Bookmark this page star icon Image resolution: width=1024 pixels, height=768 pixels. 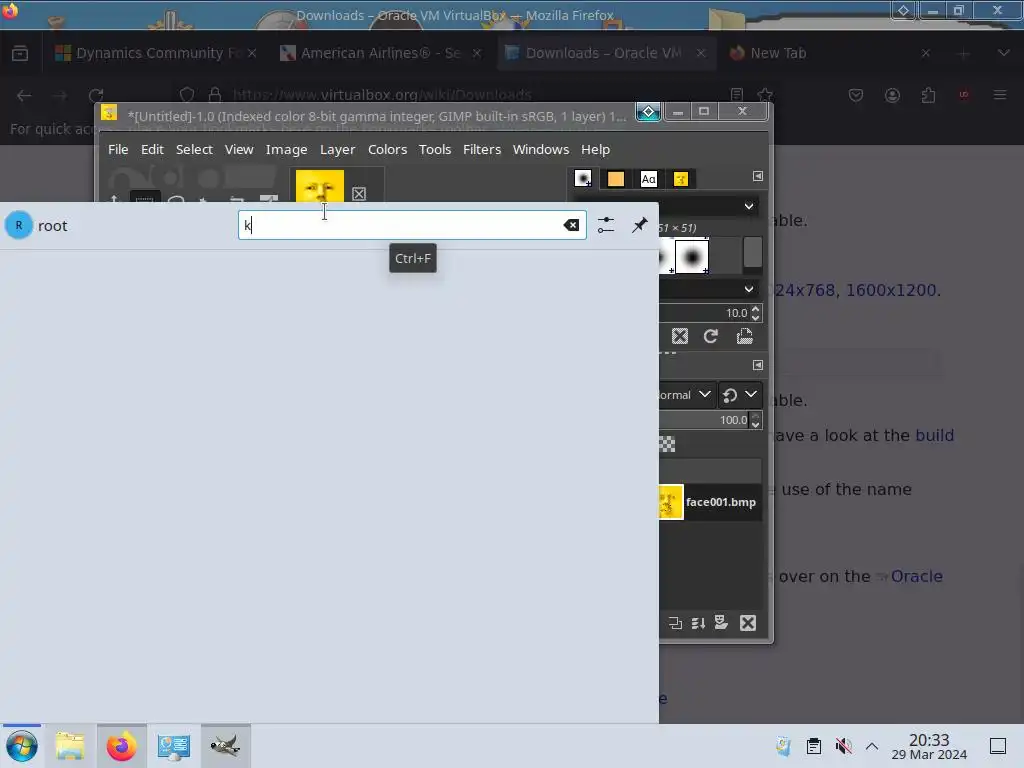point(765,95)
